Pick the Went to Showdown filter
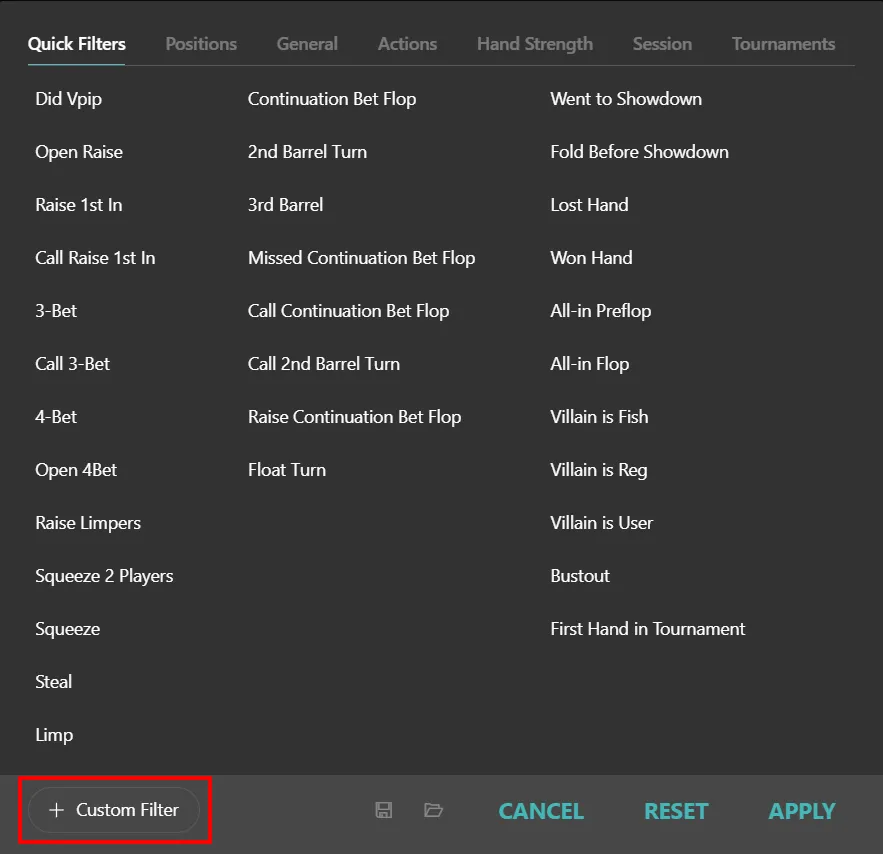The image size is (883, 854). tap(625, 99)
